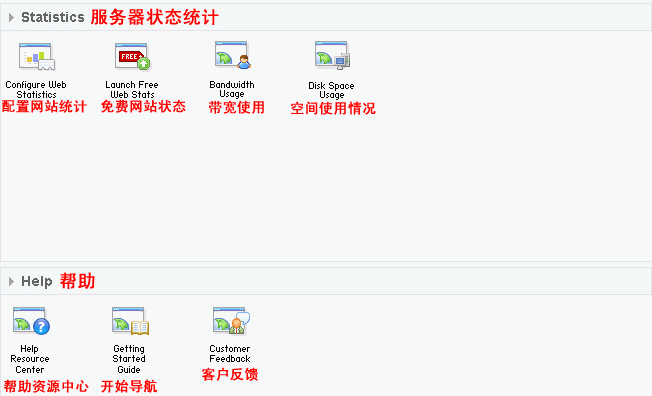Click the Configure Web Statistics text link
Viewport: 652px width, 396px height.
click(x=36, y=90)
